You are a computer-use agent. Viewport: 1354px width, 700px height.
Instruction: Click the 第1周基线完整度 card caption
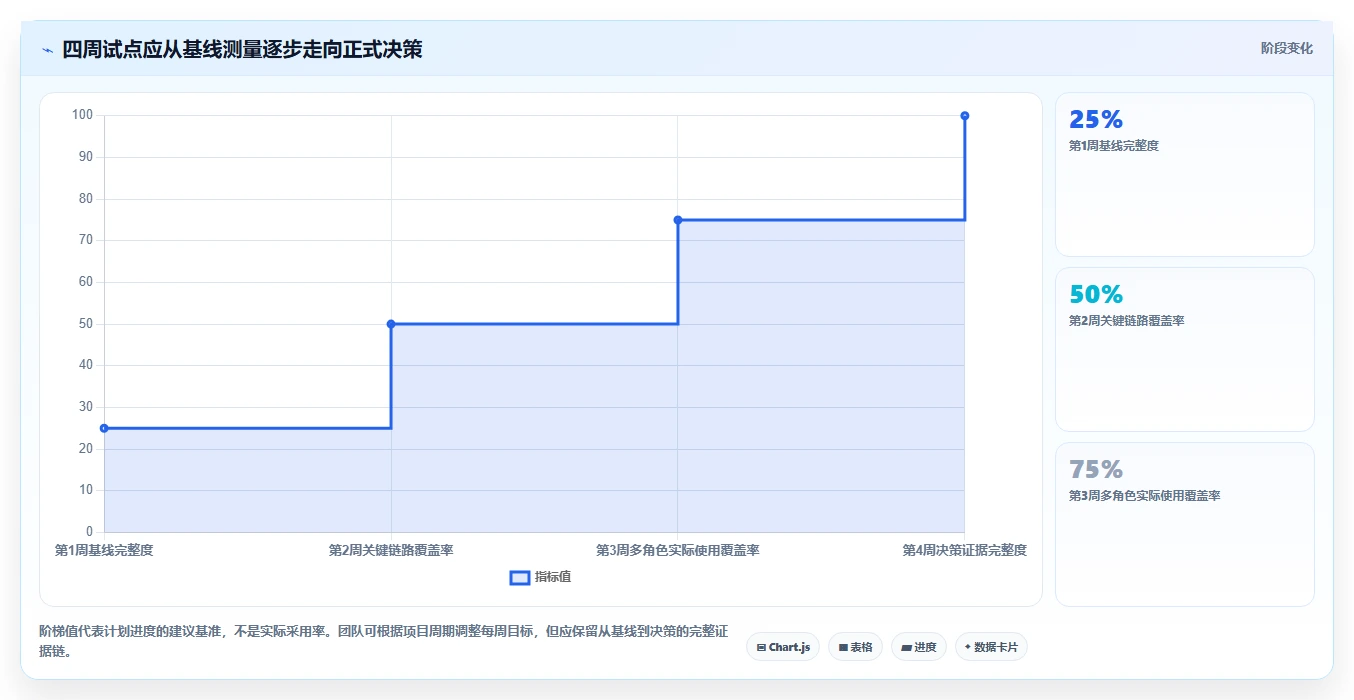[x=1114, y=146]
